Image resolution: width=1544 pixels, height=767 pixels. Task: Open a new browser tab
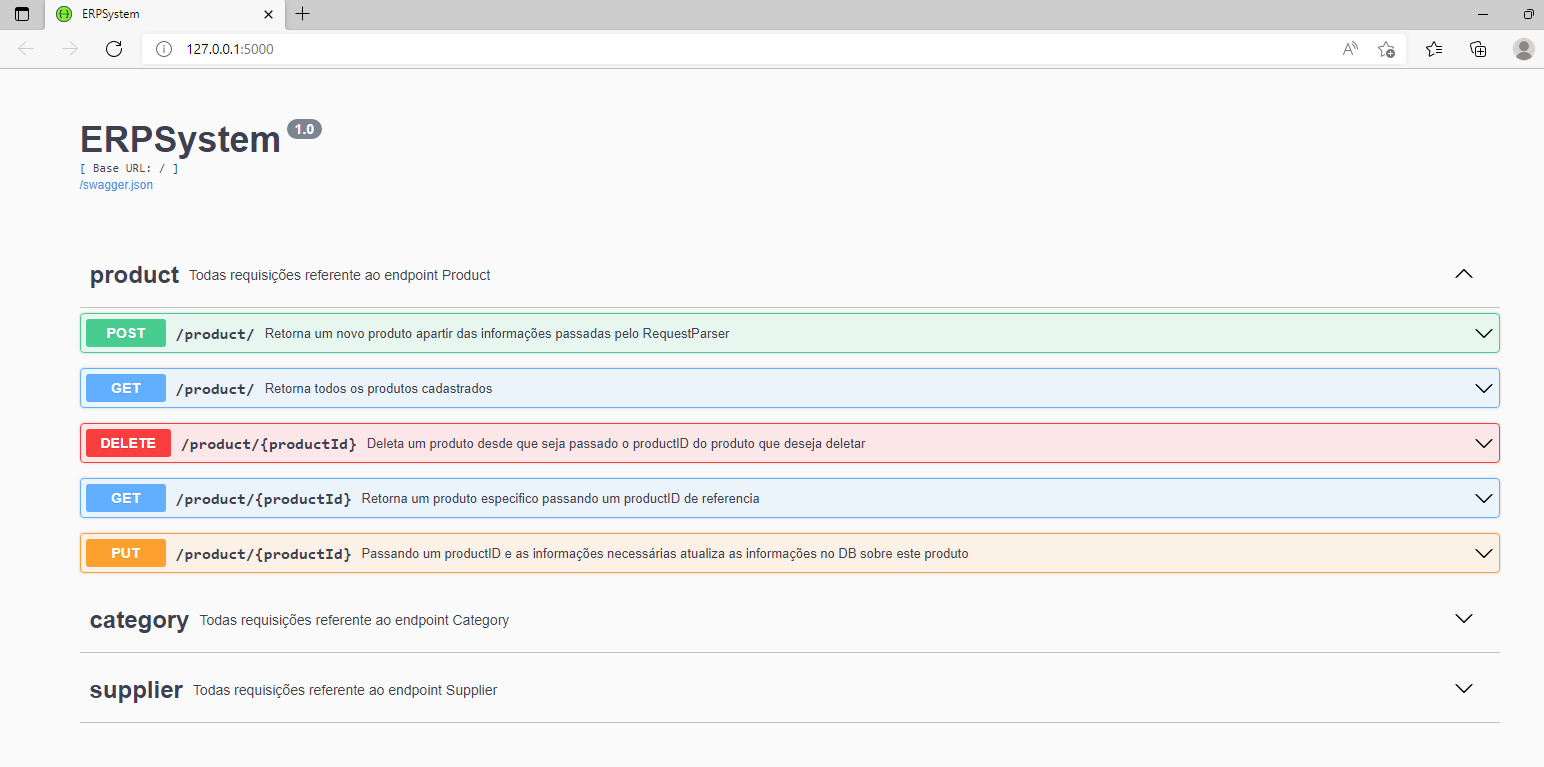(302, 15)
